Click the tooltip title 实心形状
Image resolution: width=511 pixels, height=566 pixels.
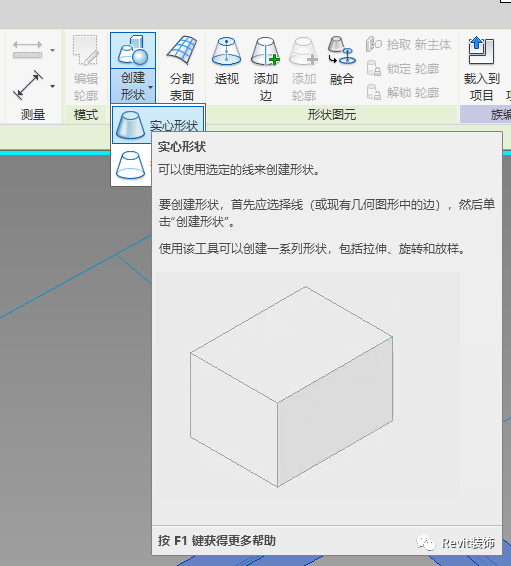[x=182, y=147]
